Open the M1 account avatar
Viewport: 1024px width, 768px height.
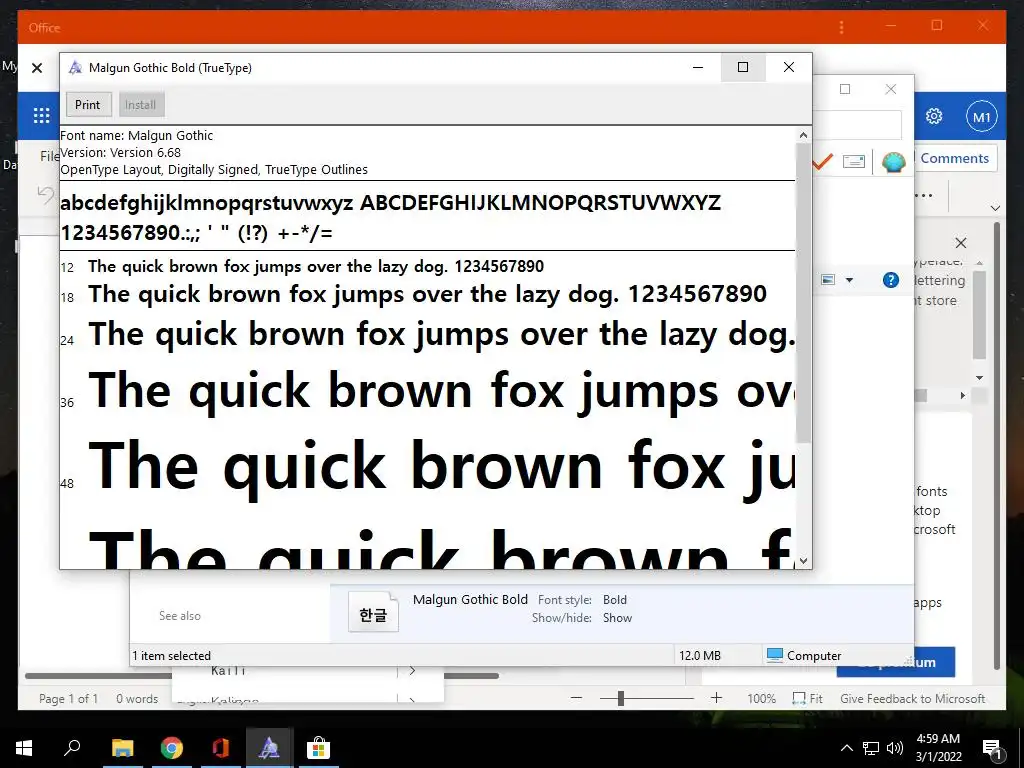[982, 117]
